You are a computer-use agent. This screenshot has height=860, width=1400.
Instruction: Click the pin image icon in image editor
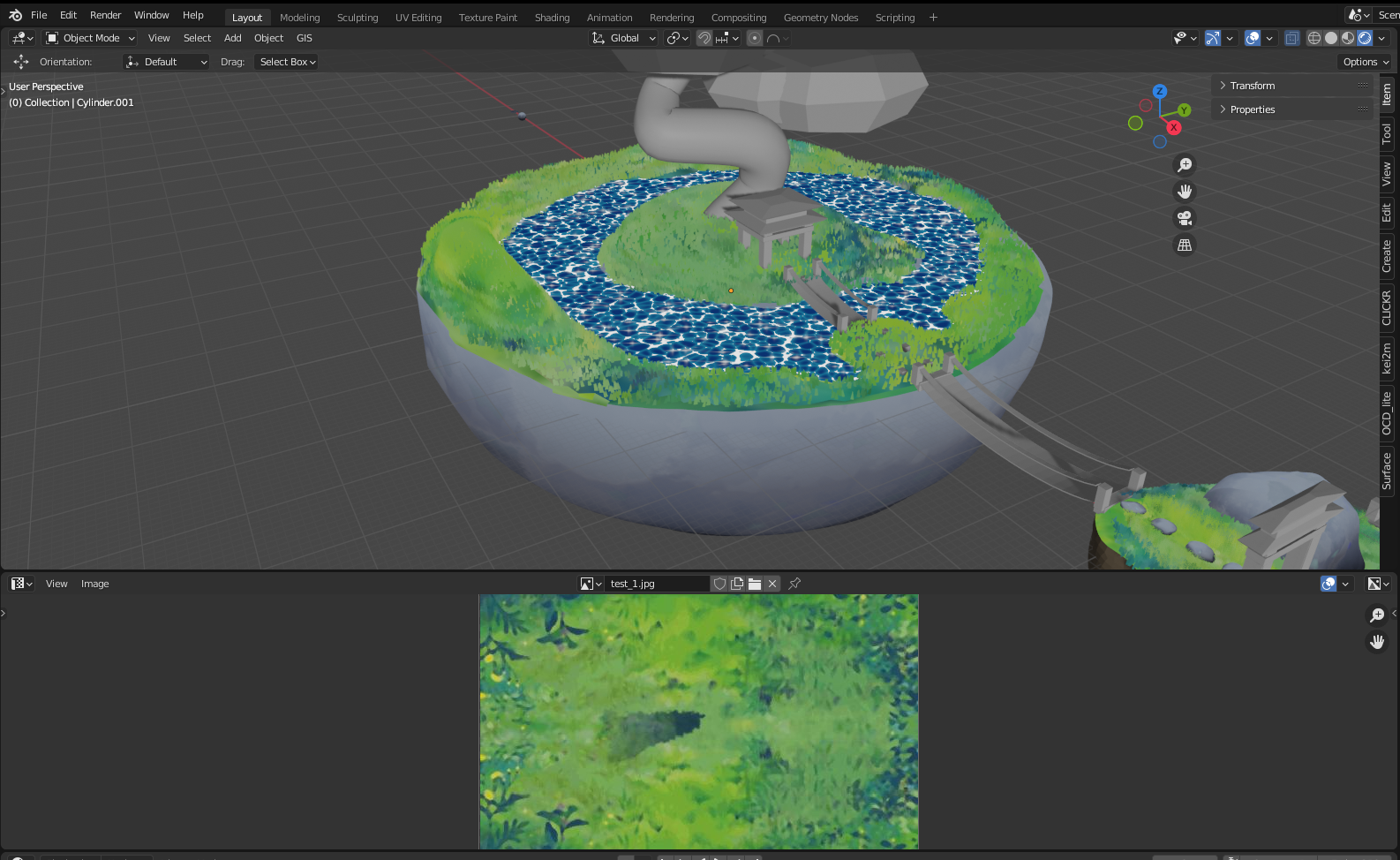tap(794, 584)
